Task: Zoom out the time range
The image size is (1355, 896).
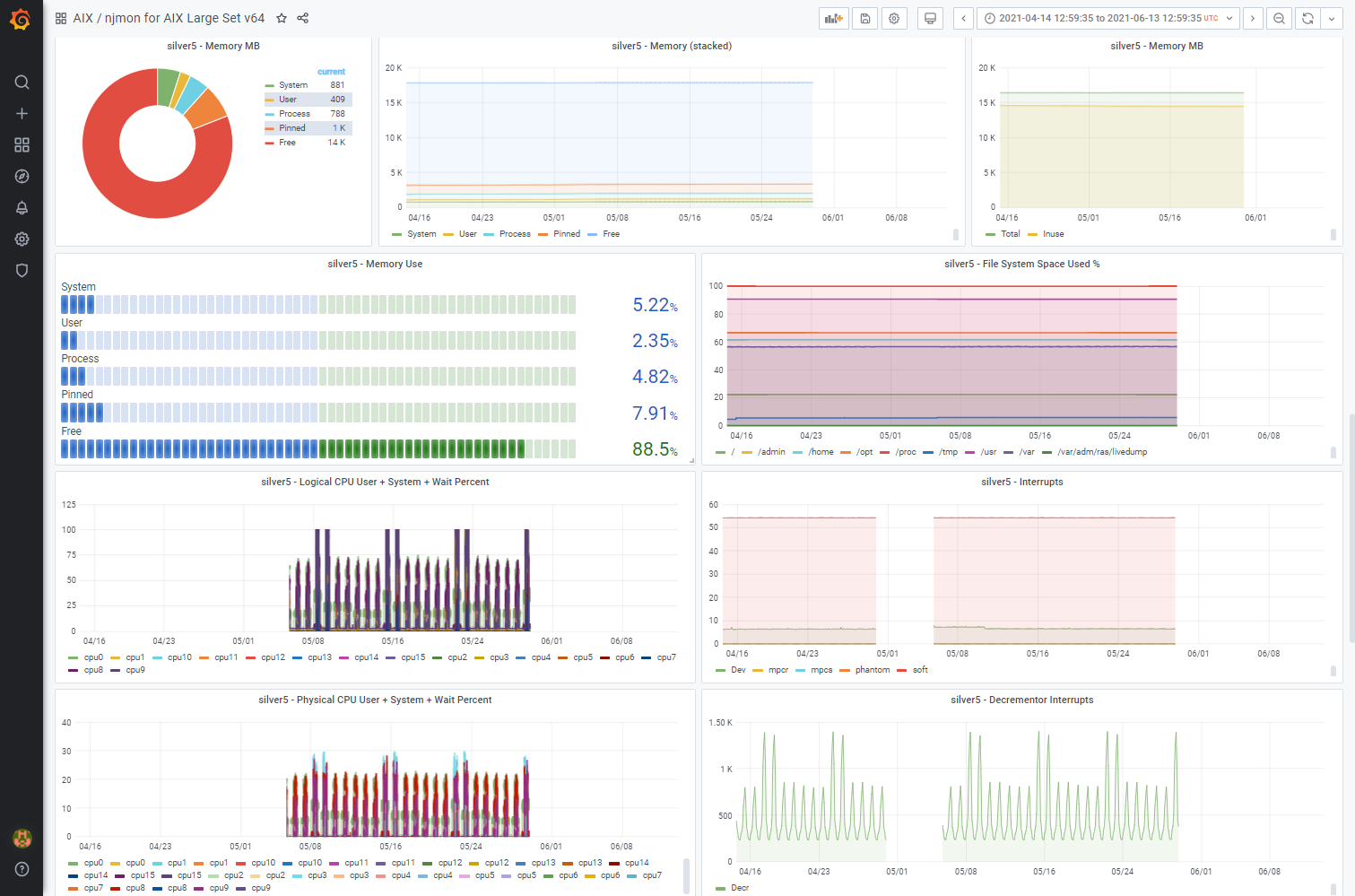Action: click(x=1280, y=18)
